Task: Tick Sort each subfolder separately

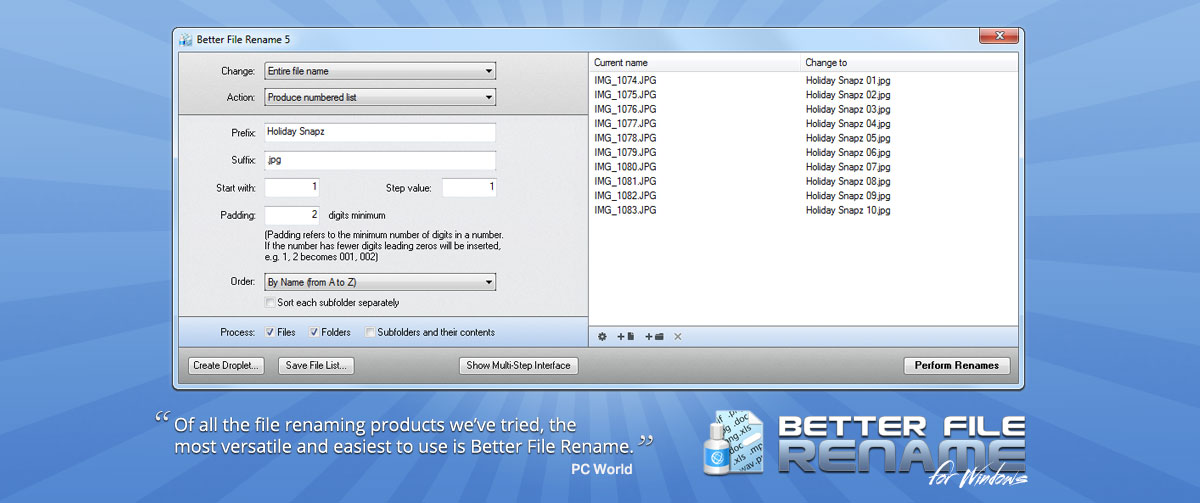Action: click(269, 302)
